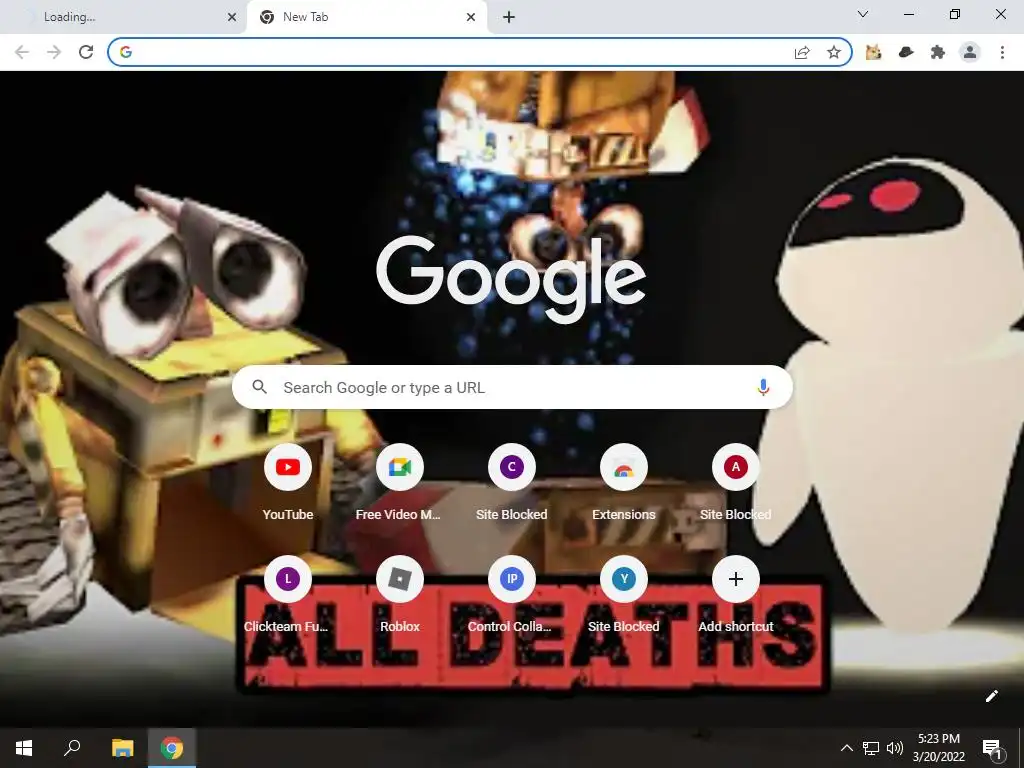Screen dimensions: 1024x768
Task: Open the YouTube shortcut
Action: (287, 483)
